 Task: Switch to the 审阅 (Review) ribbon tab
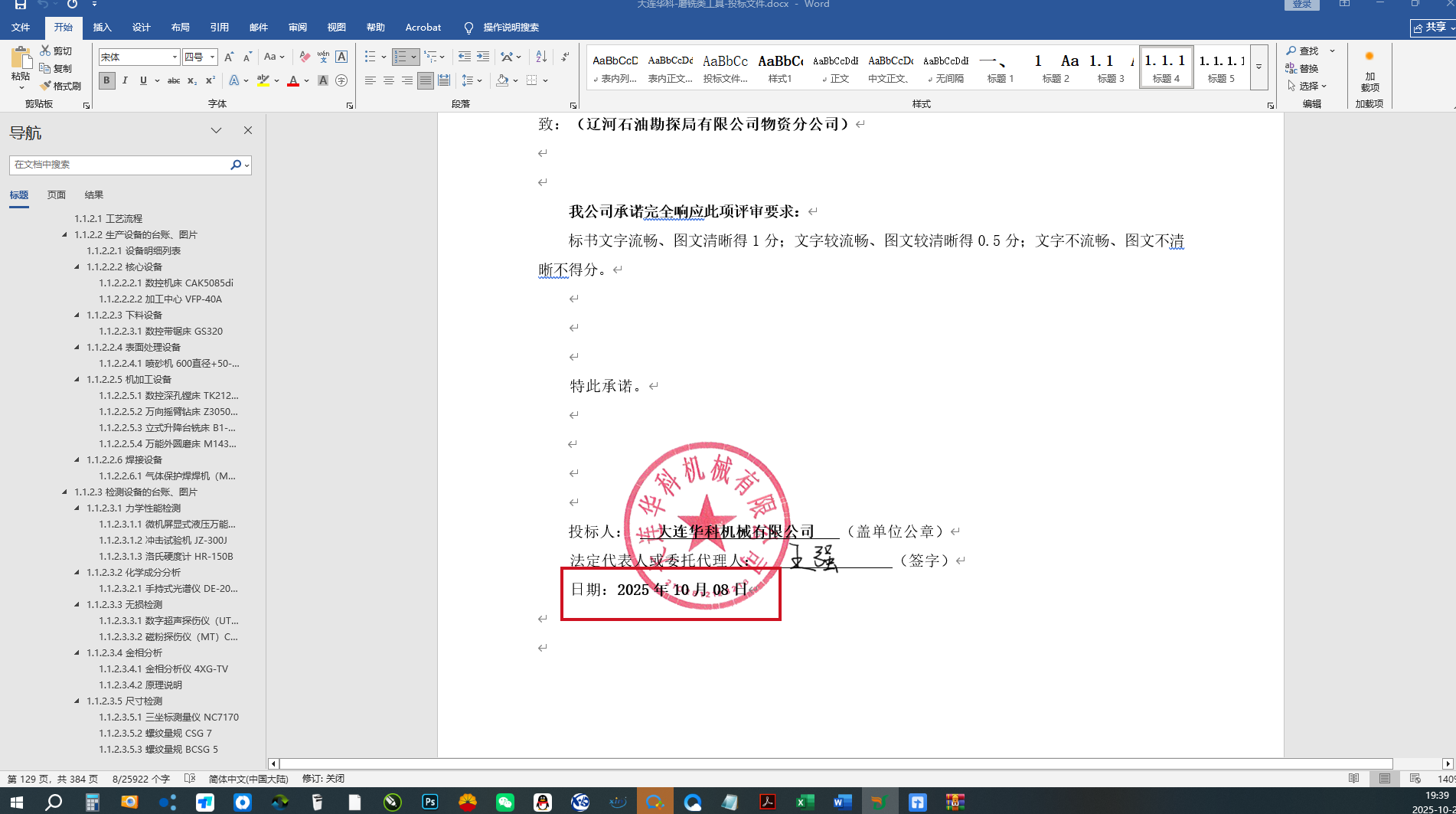[x=297, y=28]
